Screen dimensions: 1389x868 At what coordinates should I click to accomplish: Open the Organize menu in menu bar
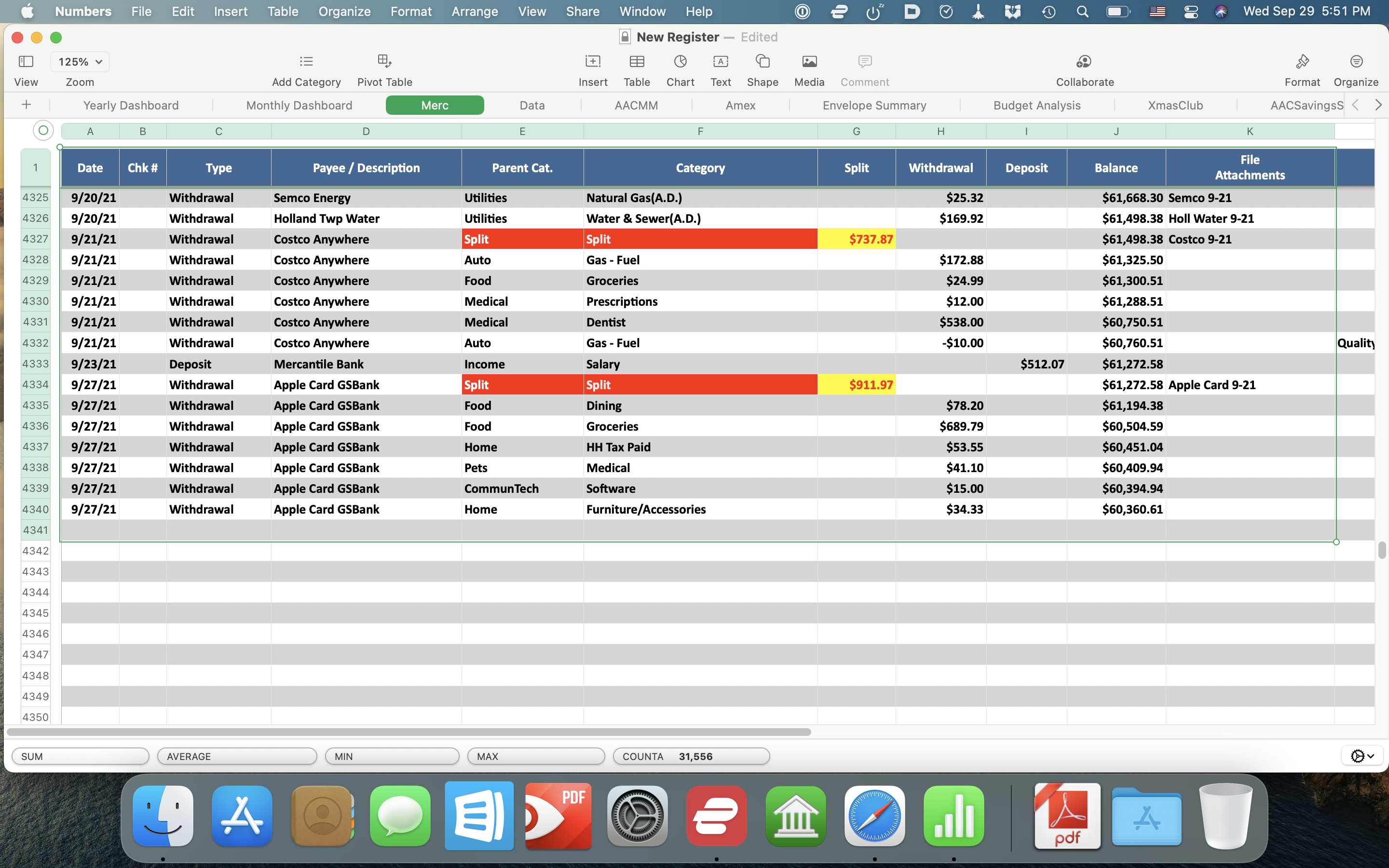tap(344, 12)
